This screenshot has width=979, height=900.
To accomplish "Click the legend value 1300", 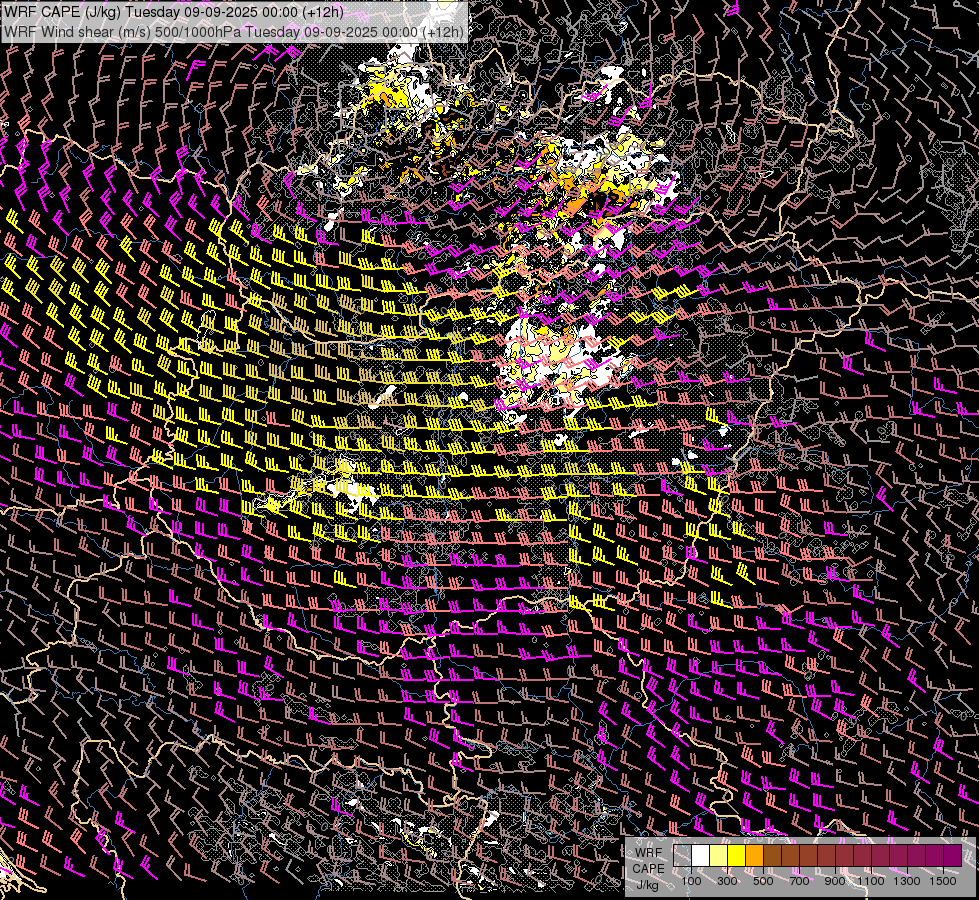I will pyautogui.click(x=907, y=881).
